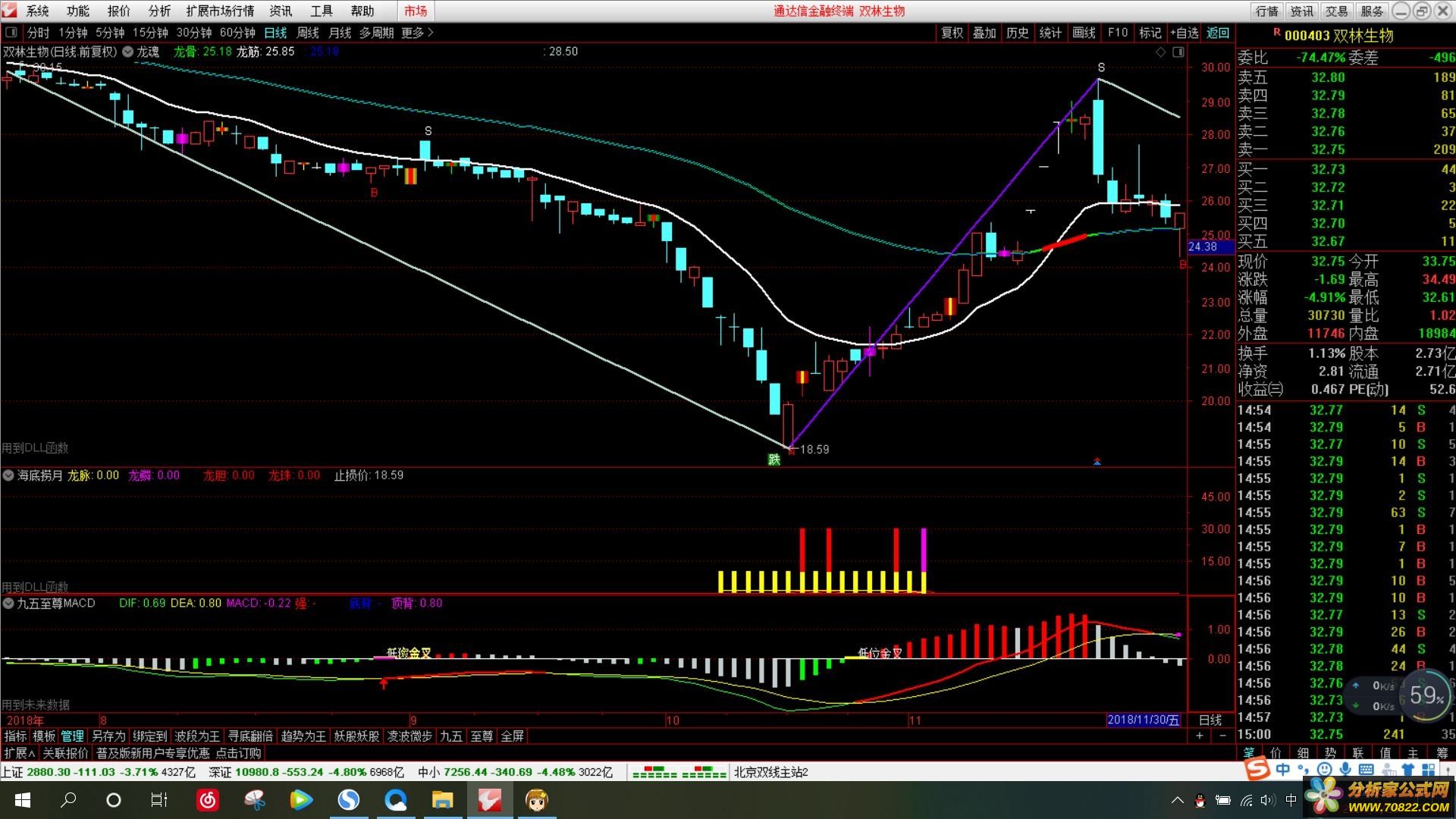This screenshot has width=1456, height=819.
Task: Open the 功能 menu
Action: 78,11
